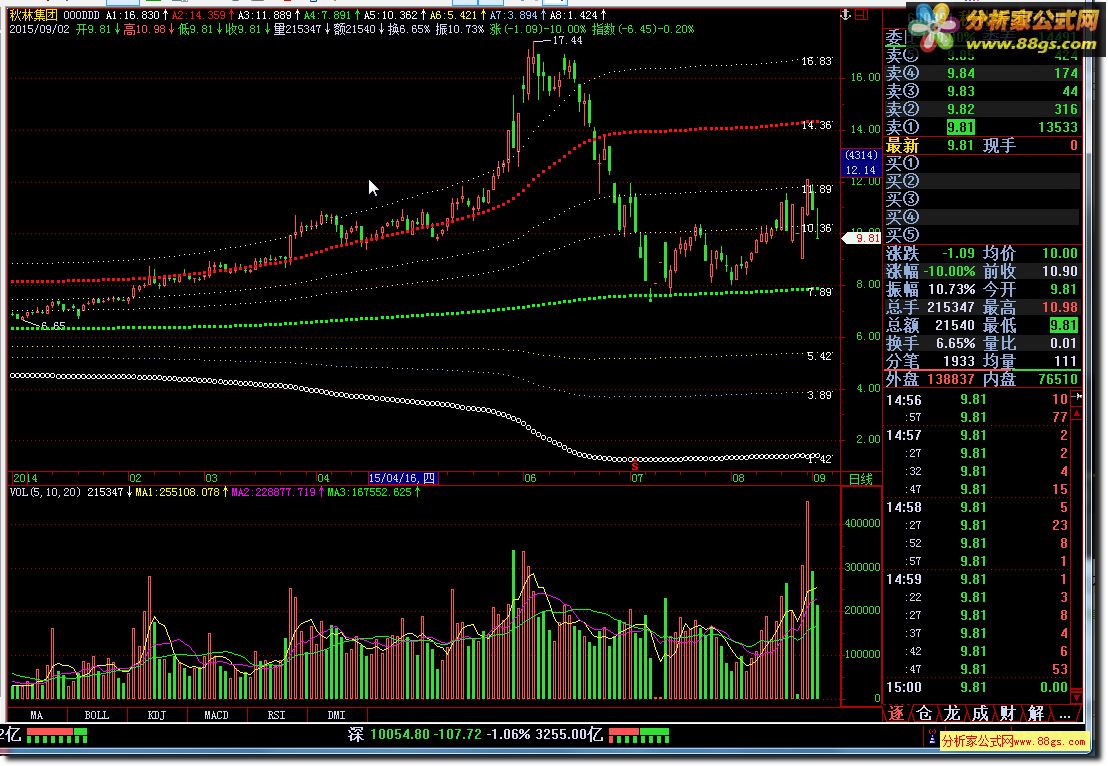Screen dimensions: 1108x766
Task: Click the 最新 latest price label
Action: point(902,146)
